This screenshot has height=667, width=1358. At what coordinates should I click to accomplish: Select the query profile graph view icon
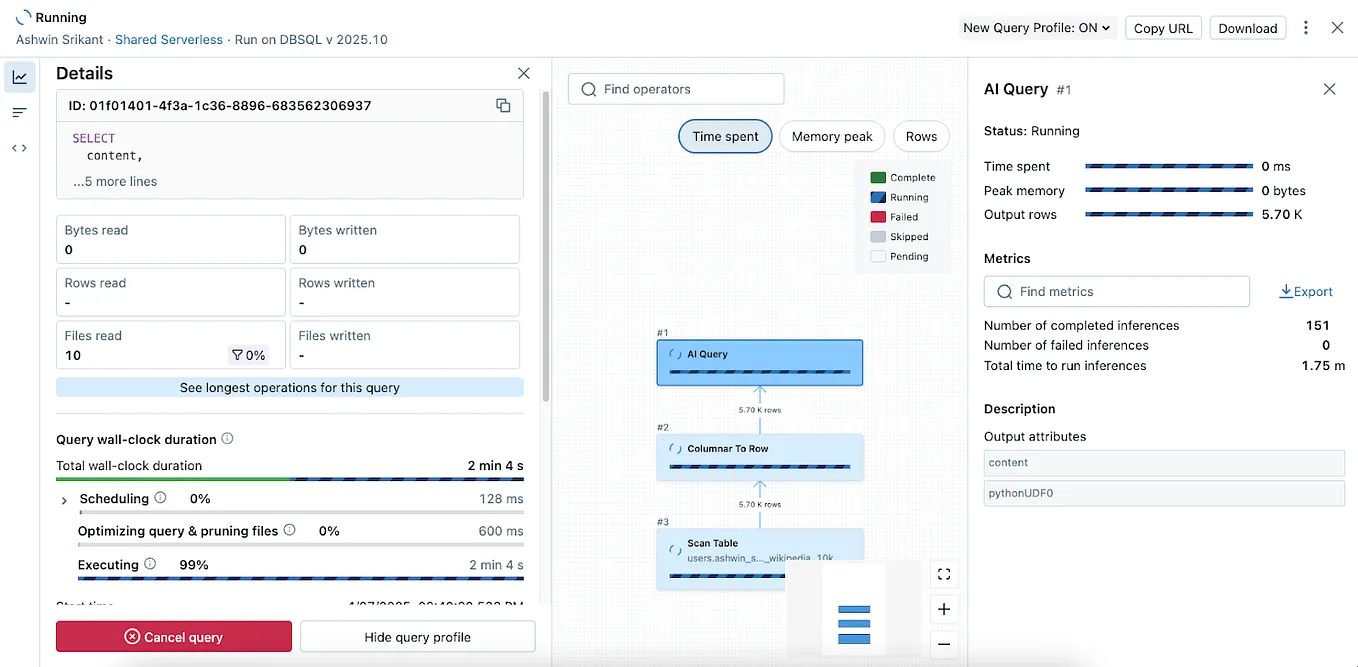pos(20,77)
